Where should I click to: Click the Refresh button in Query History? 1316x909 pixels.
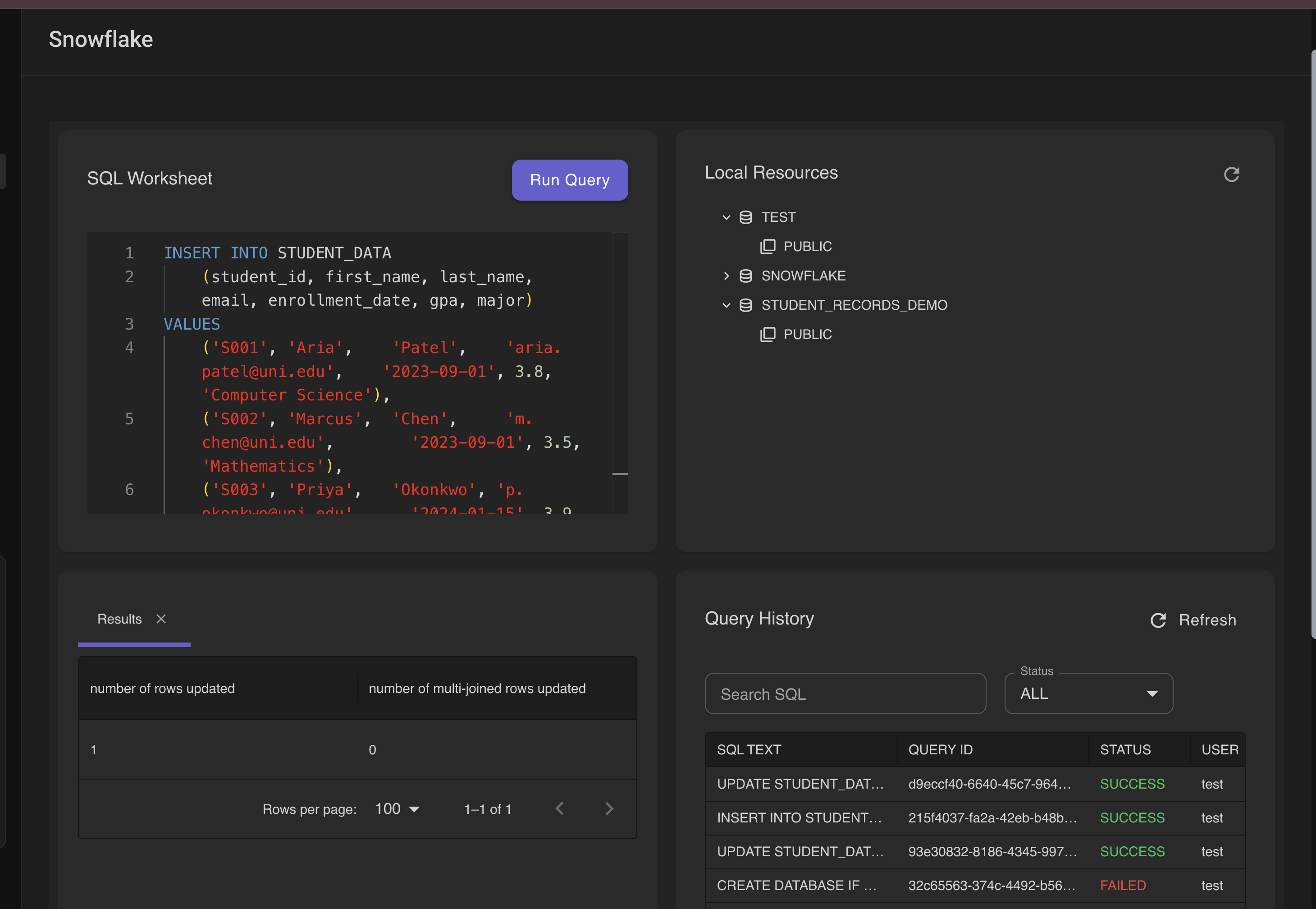1193,620
